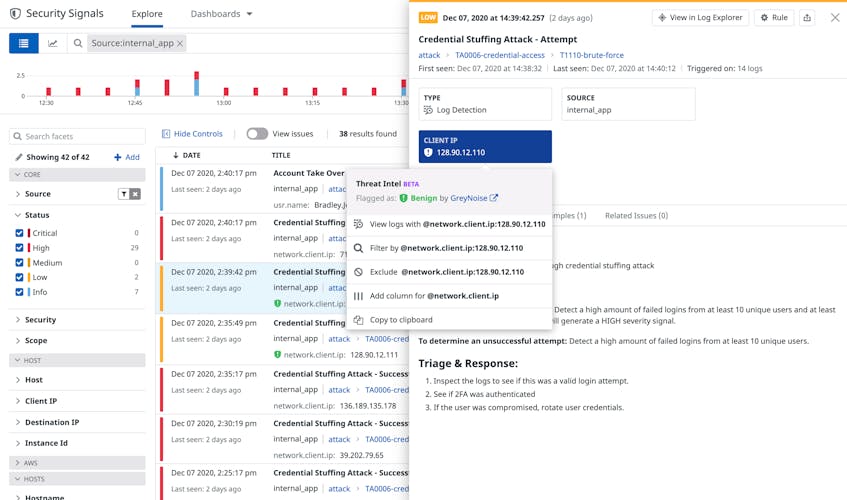The image size is (847, 500).
Task: Uncheck the Low status checkbox
Action: coord(19,277)
